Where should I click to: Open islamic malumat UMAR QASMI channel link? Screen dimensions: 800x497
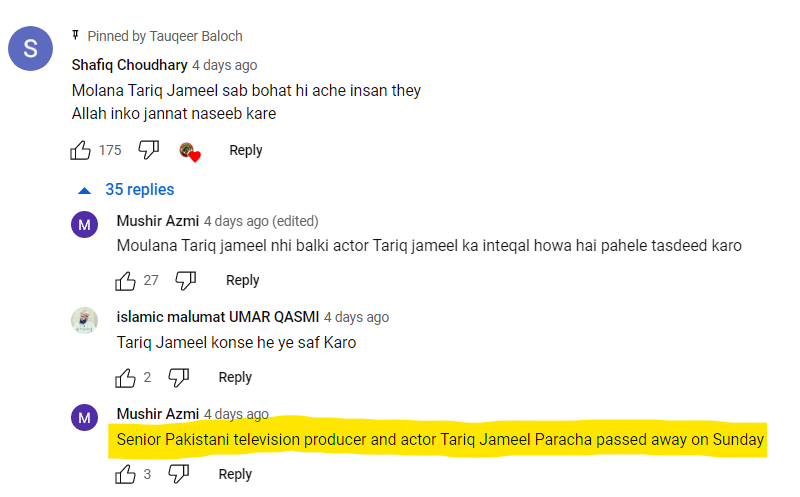[218, 317]
